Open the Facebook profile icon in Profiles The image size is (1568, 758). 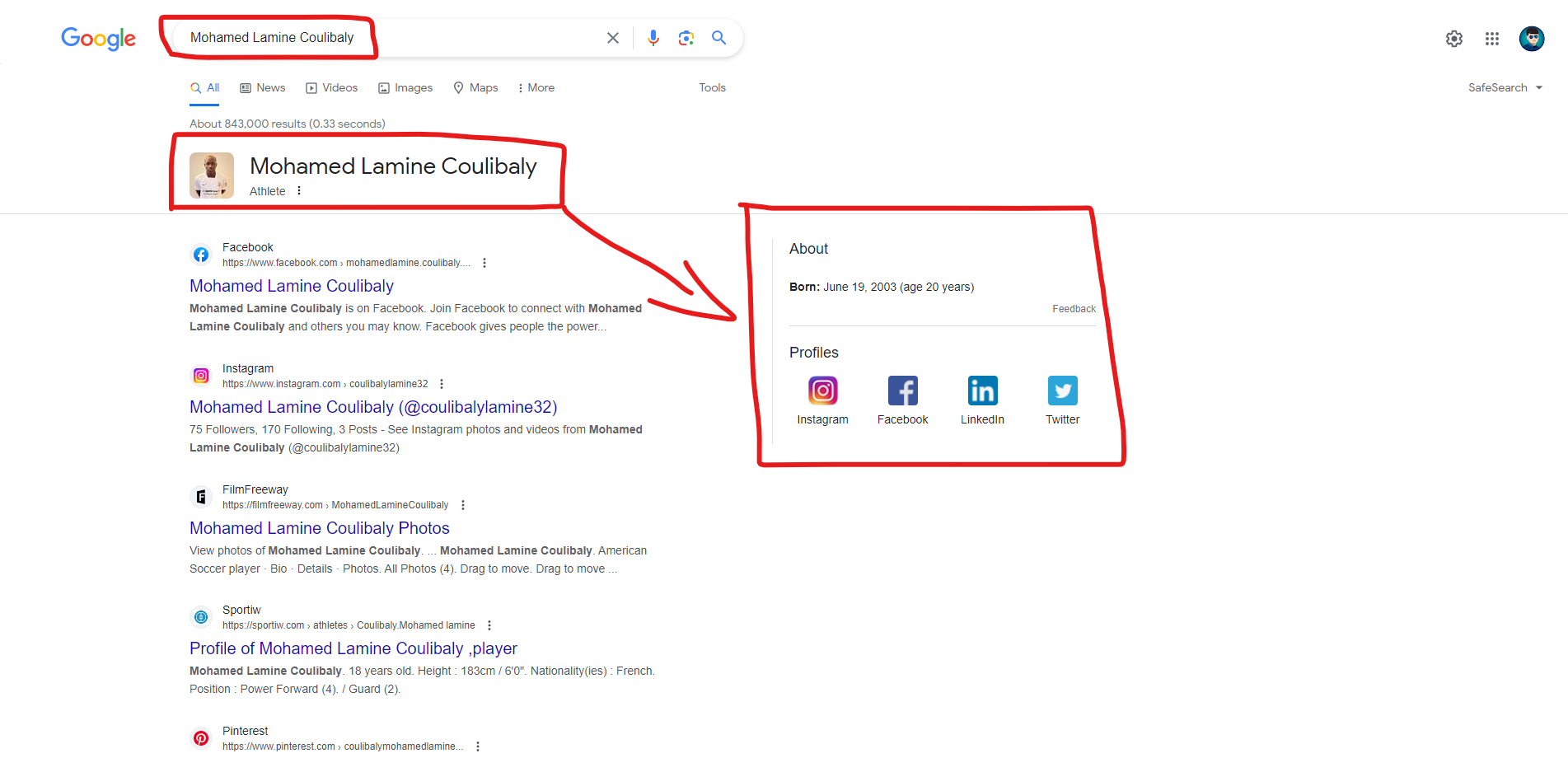pos(903,391)
